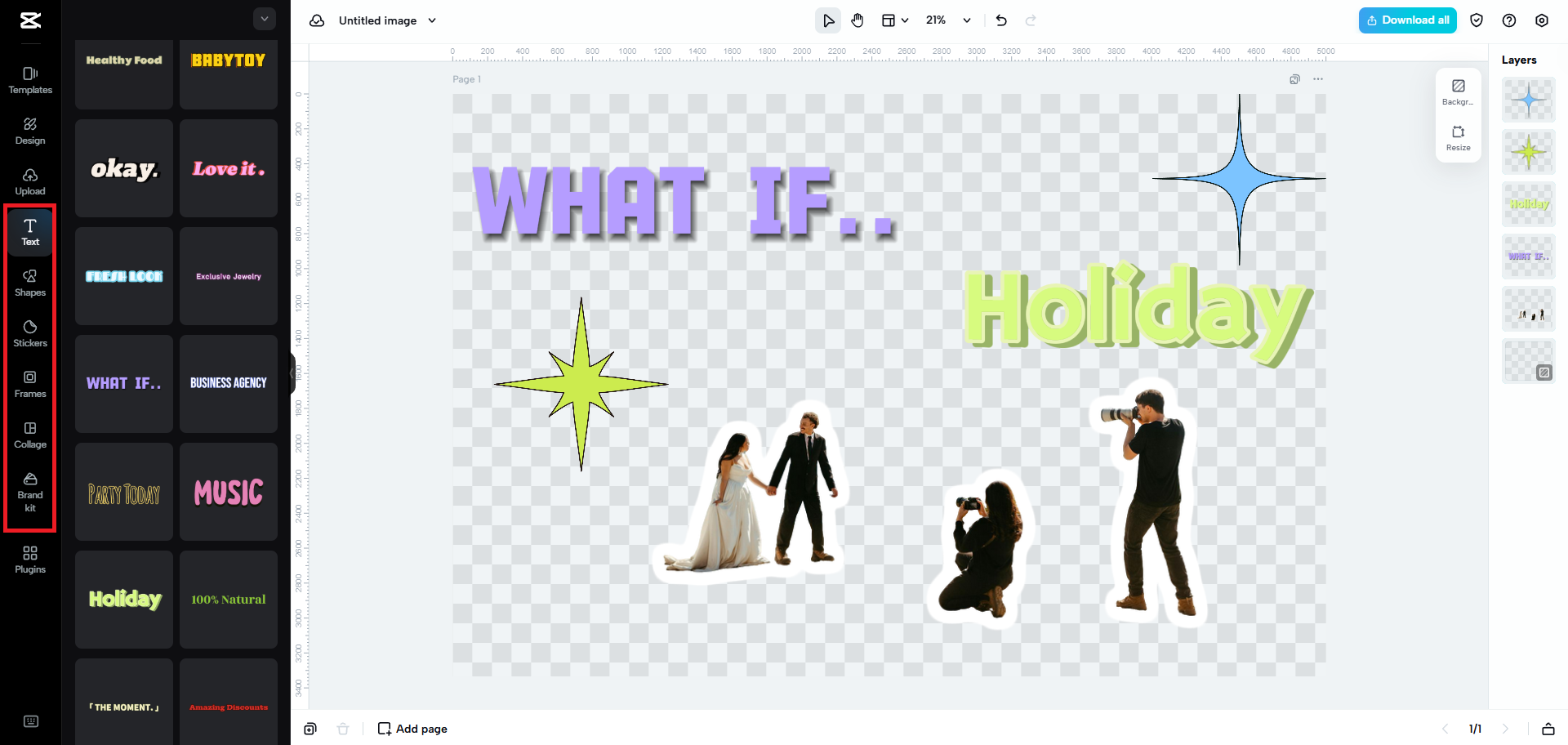Screen dimensions: 1568x745
Task: Click the Plugins icon in the sidebar
Action: coord(29,559)
